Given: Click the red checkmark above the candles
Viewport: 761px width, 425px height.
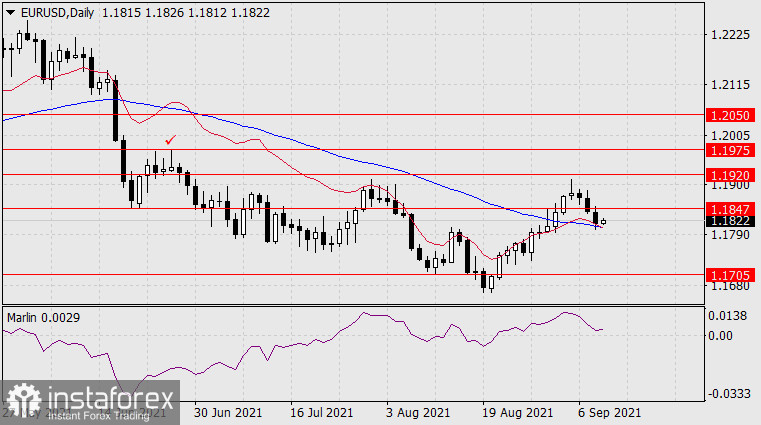Looking at the screenshot, I should click(x=171, y=141).
